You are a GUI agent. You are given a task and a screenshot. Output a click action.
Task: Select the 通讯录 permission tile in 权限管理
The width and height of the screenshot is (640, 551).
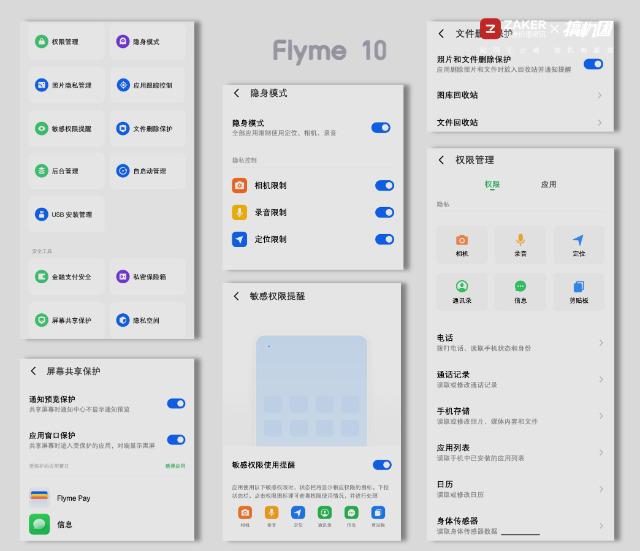(x=462, y=292)
